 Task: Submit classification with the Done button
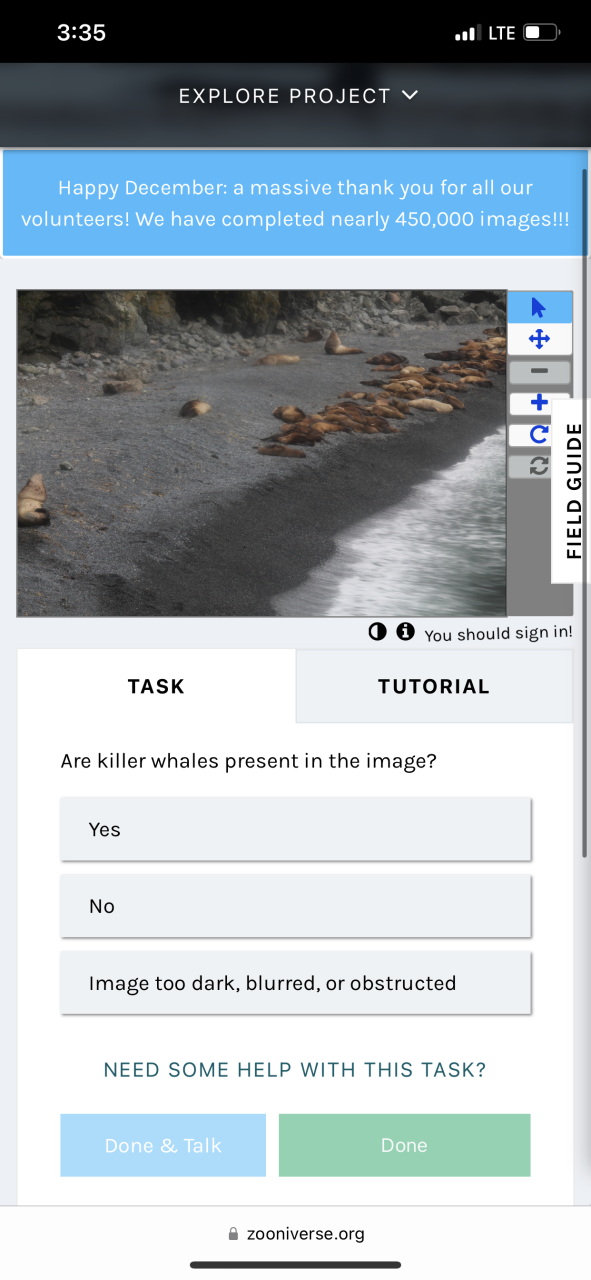pyautogui.click(x=404, y=1145)
